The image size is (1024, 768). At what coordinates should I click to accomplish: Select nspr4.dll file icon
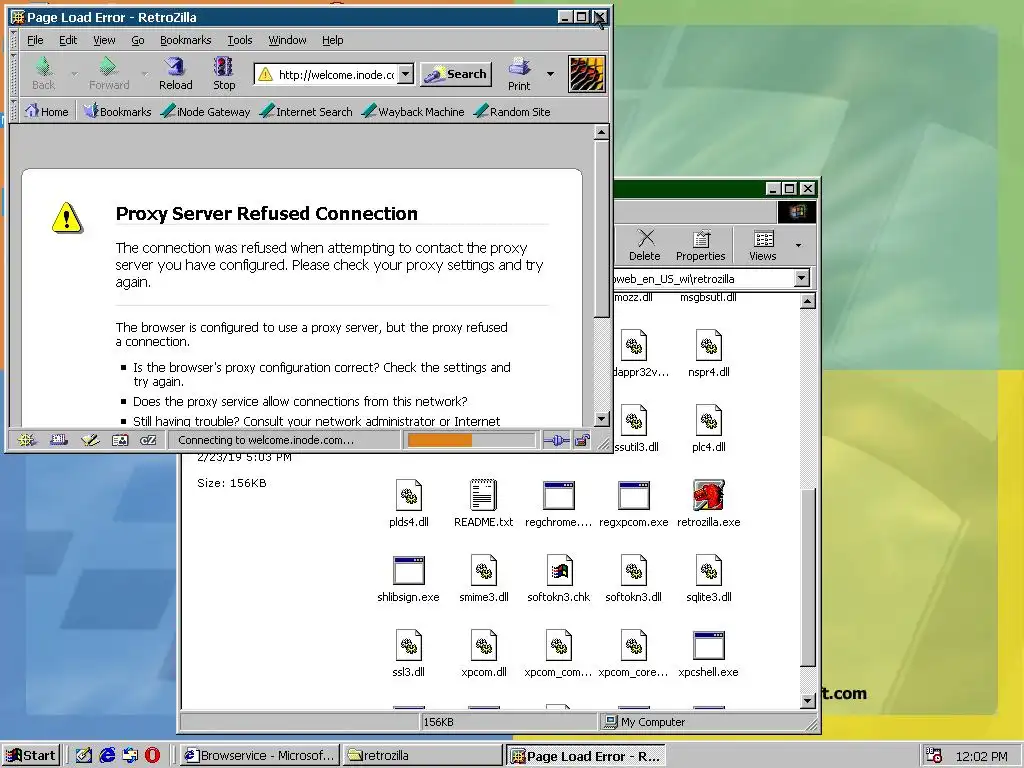click(709, 345)
